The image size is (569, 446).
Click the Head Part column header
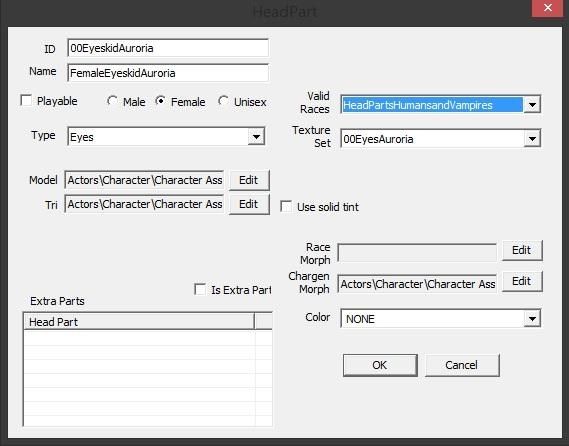pos(139,322)
